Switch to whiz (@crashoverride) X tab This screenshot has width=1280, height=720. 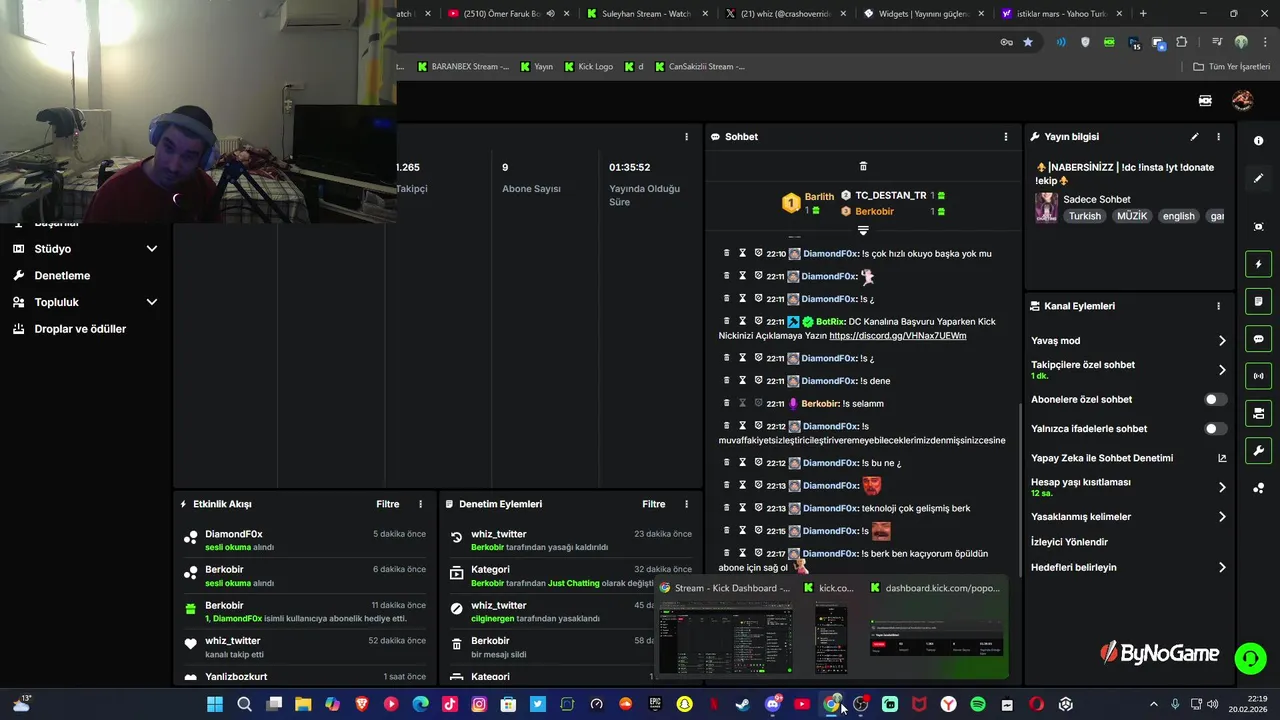[x=785, y=14]
